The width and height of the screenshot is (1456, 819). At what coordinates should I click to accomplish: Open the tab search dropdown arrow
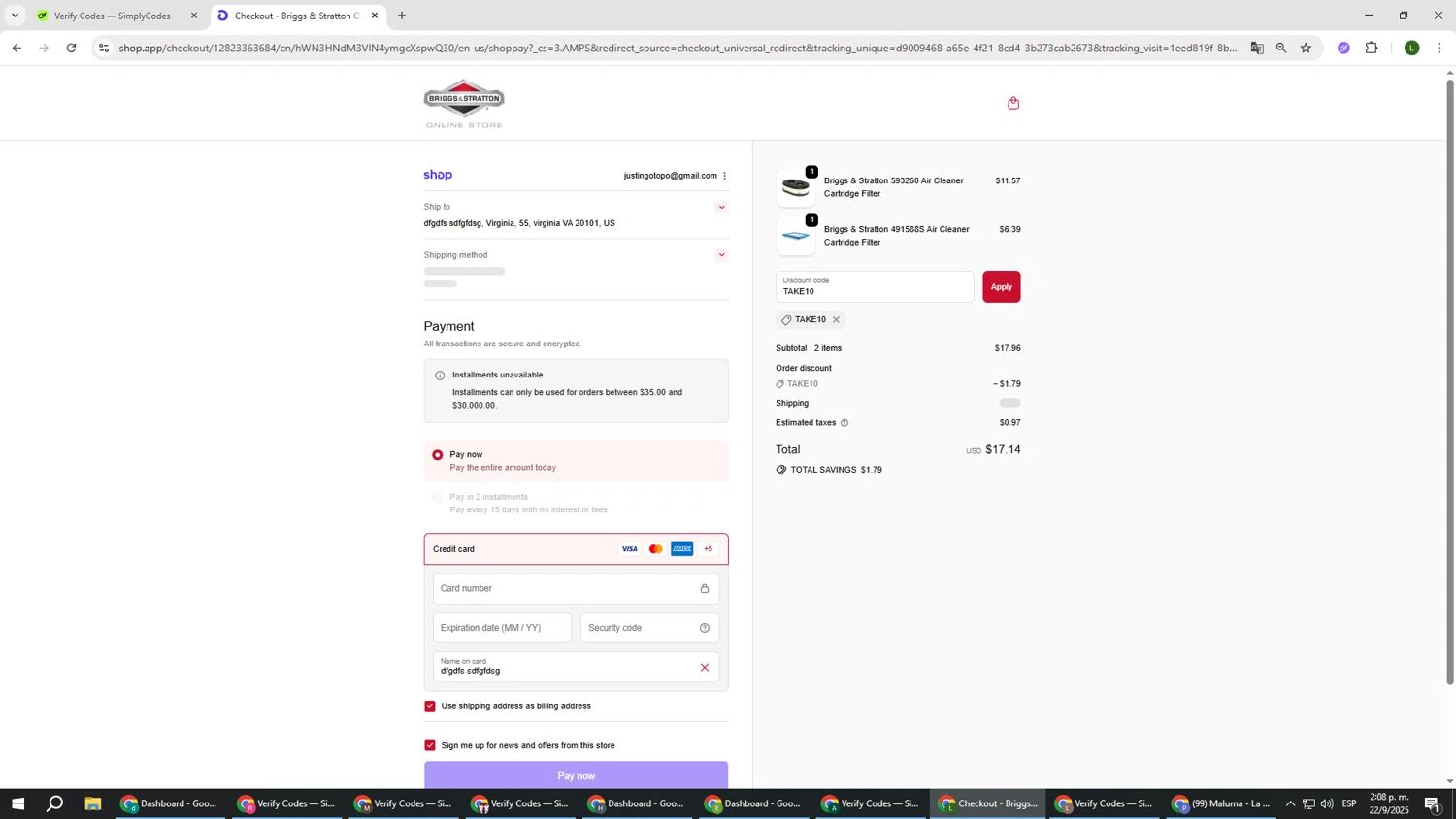[x=15, y=16]
